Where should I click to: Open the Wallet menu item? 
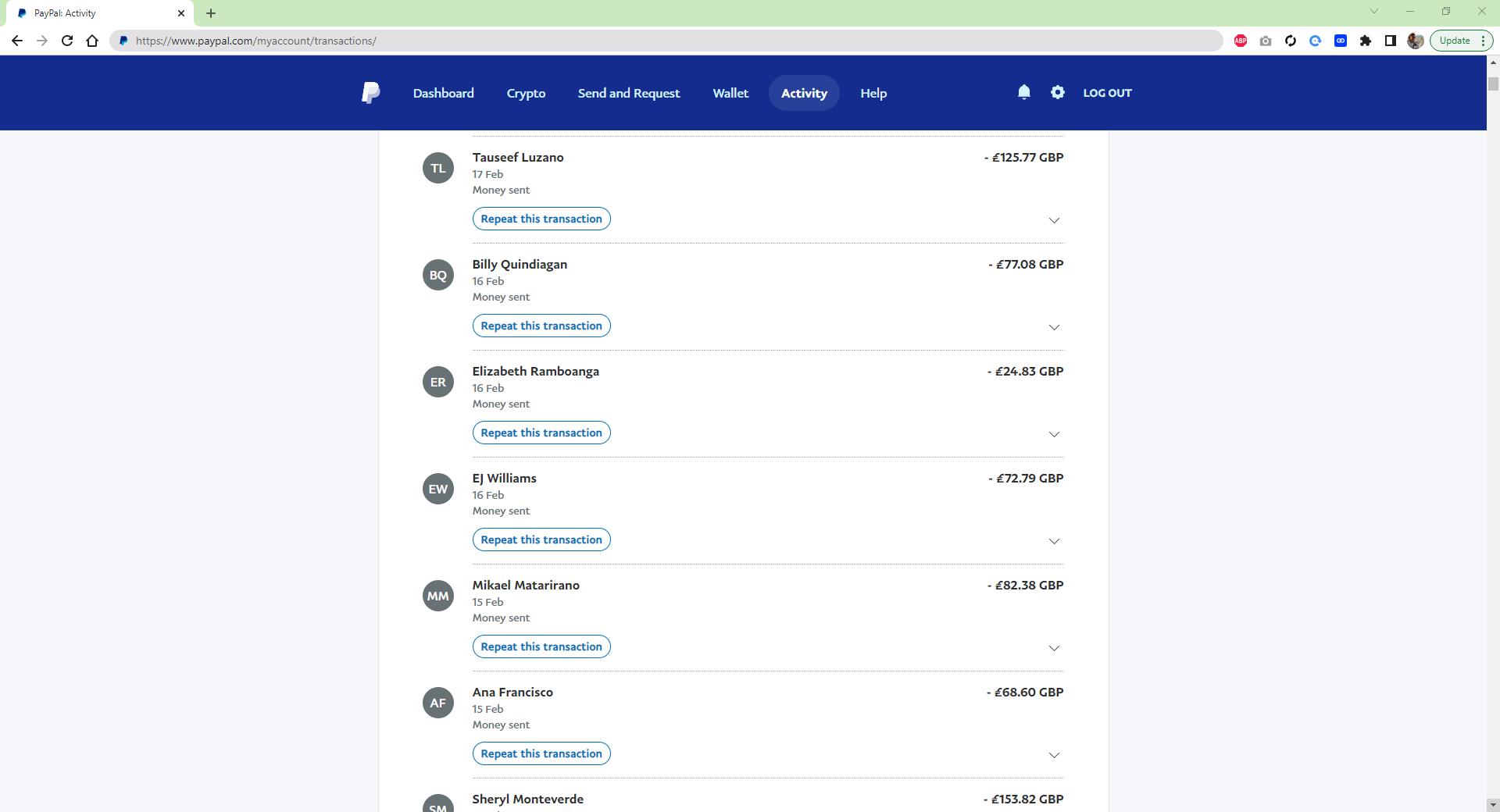730,93
